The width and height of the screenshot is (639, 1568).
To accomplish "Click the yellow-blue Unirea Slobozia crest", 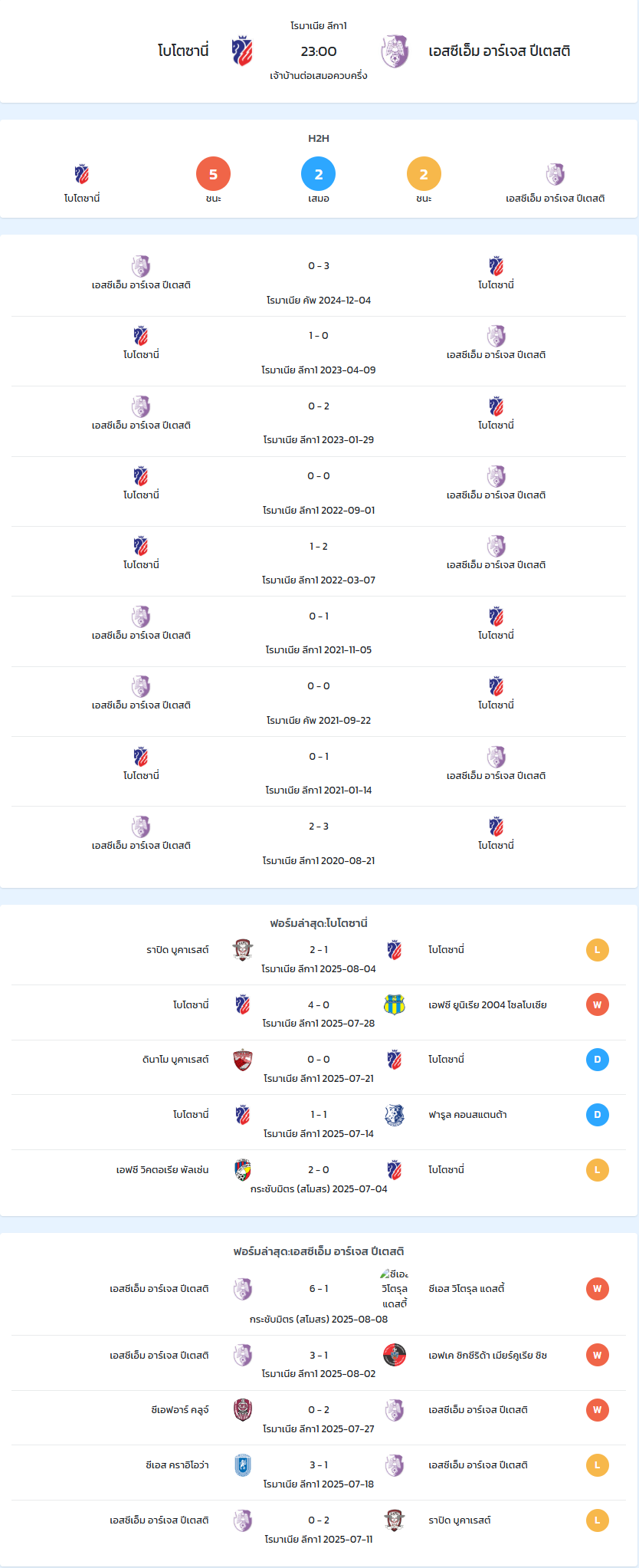I will point(394,1004).
